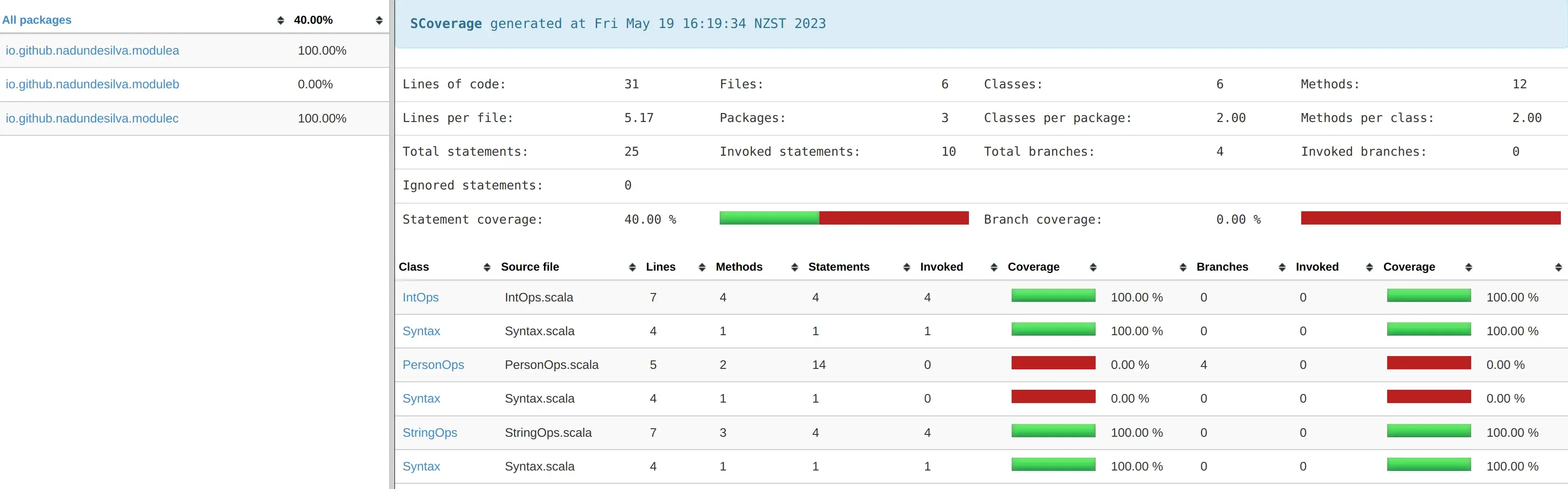Click the 'Lines of code:' label

tap(454, 84)
